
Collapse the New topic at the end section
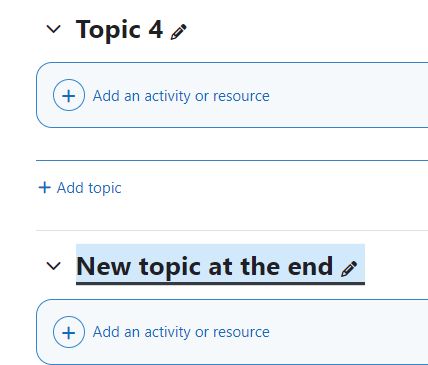[x=53, y=266]
